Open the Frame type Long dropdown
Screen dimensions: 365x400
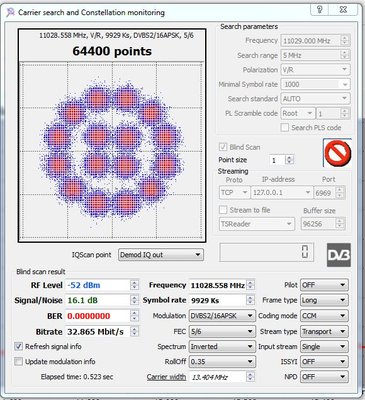coord(324,300)
